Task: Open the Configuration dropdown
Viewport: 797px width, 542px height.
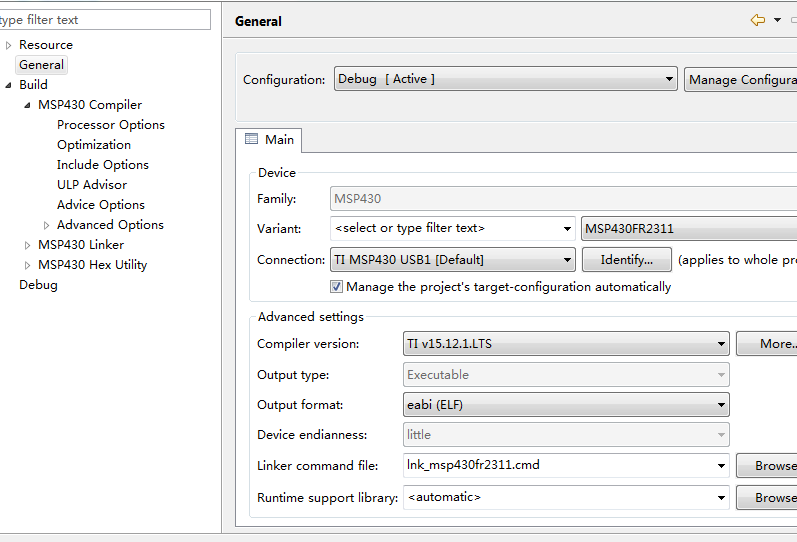Action: (670, 80)
